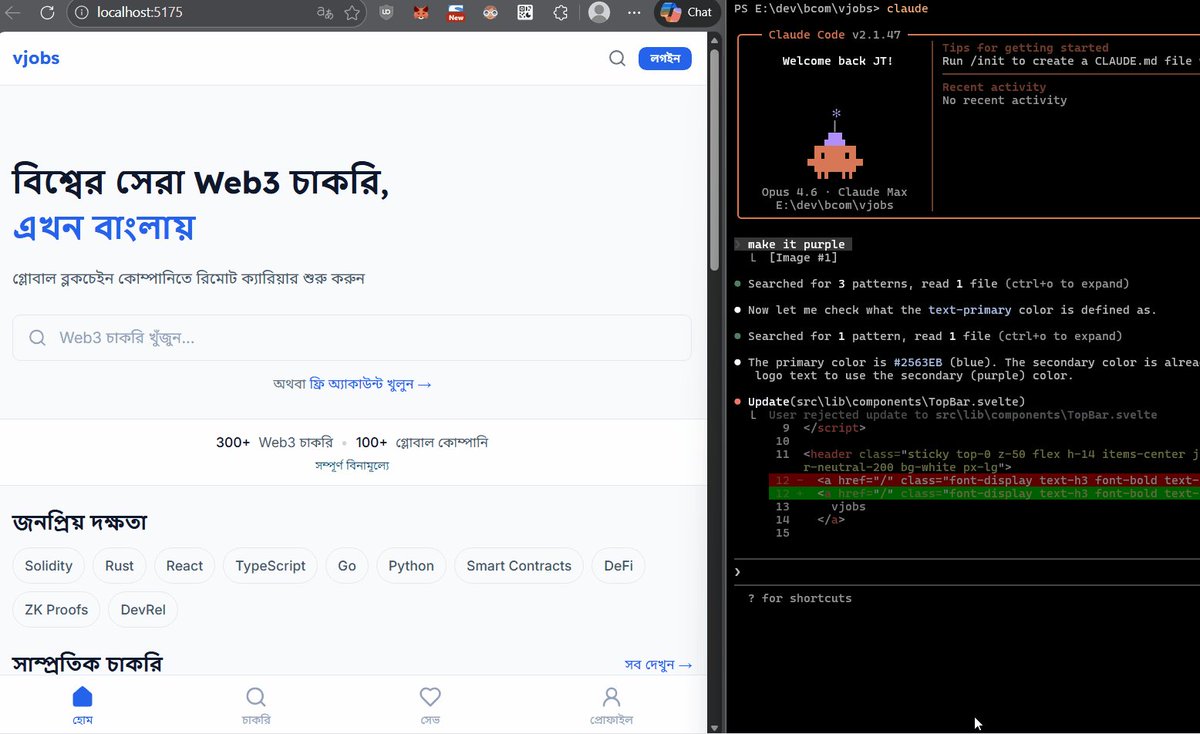
Task: Open the browser profile avatar
Action: click(x=599, y=13)
